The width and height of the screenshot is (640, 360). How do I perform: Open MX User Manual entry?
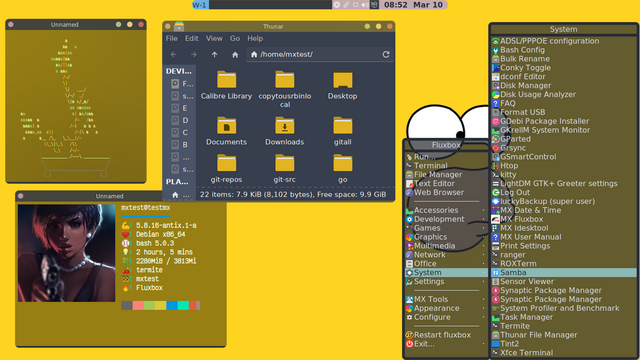click(x=564, y=237)
